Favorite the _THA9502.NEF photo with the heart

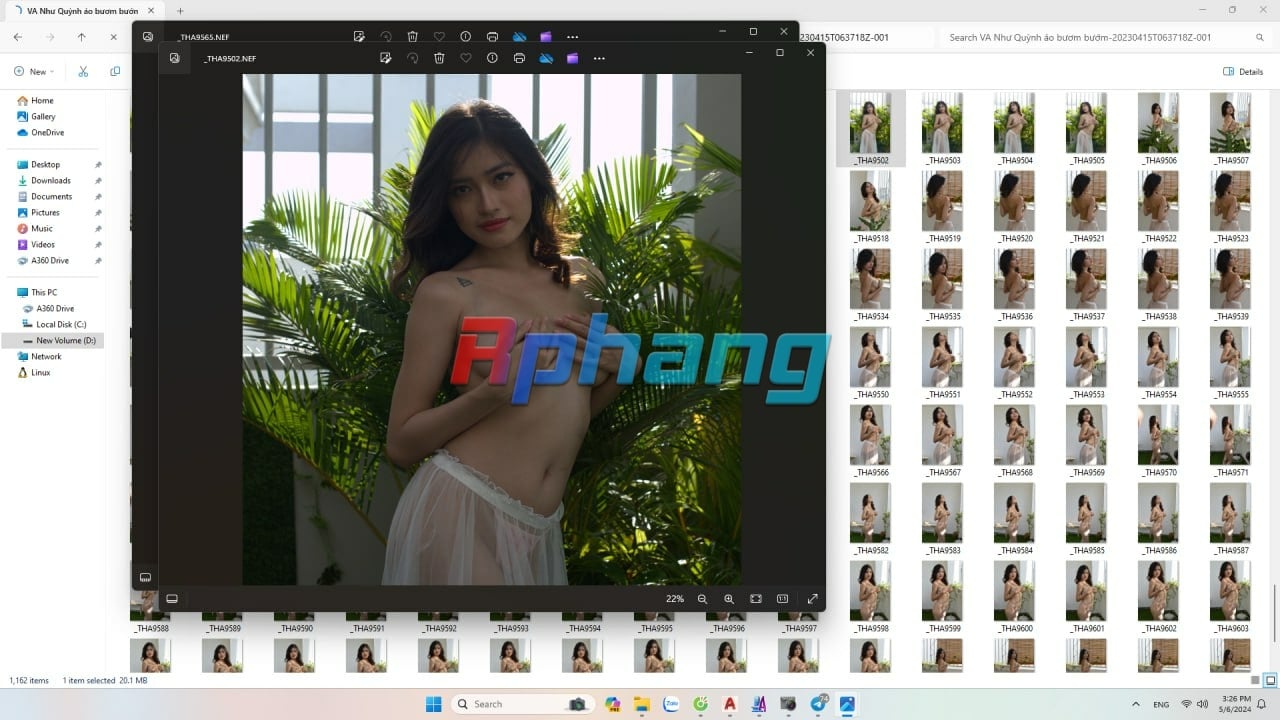tap(465, 58)
